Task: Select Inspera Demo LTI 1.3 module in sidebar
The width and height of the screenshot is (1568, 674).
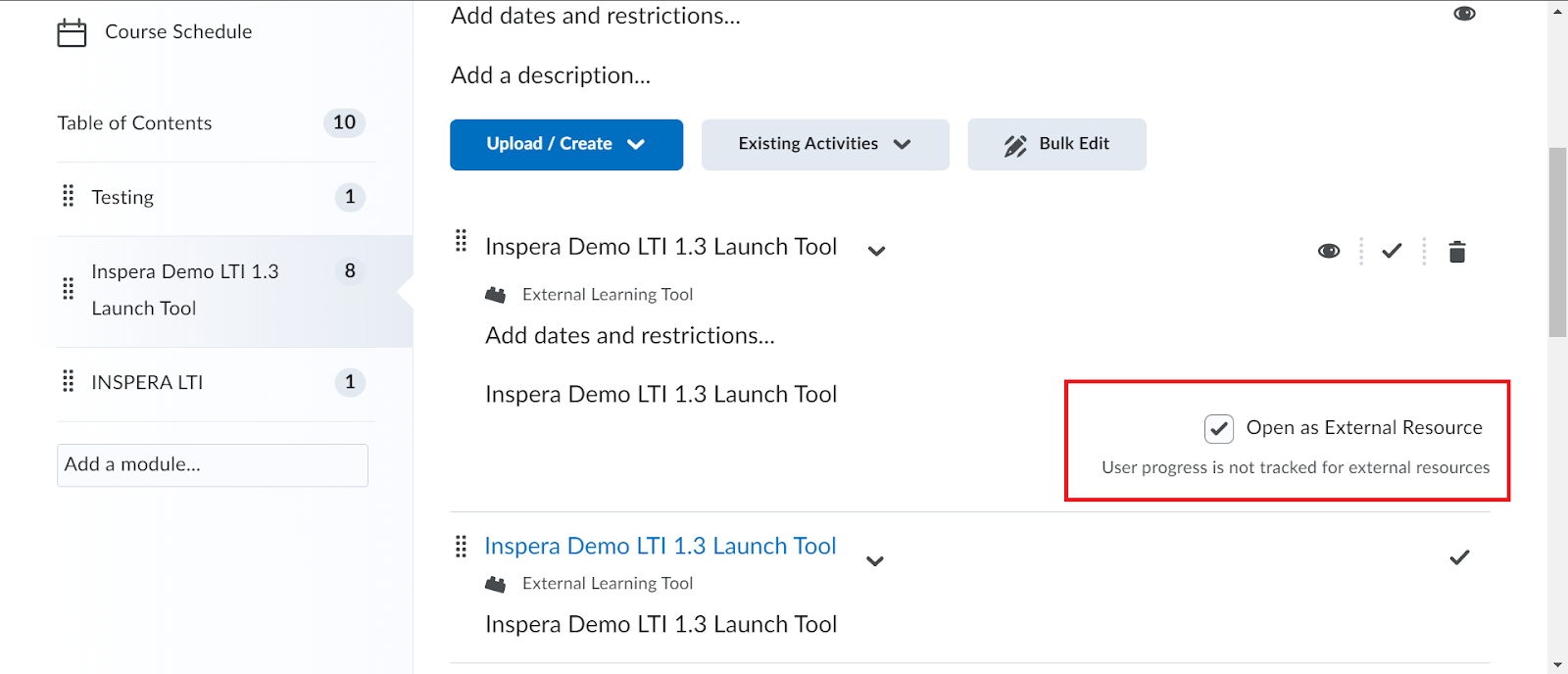Action: point(185,290)
